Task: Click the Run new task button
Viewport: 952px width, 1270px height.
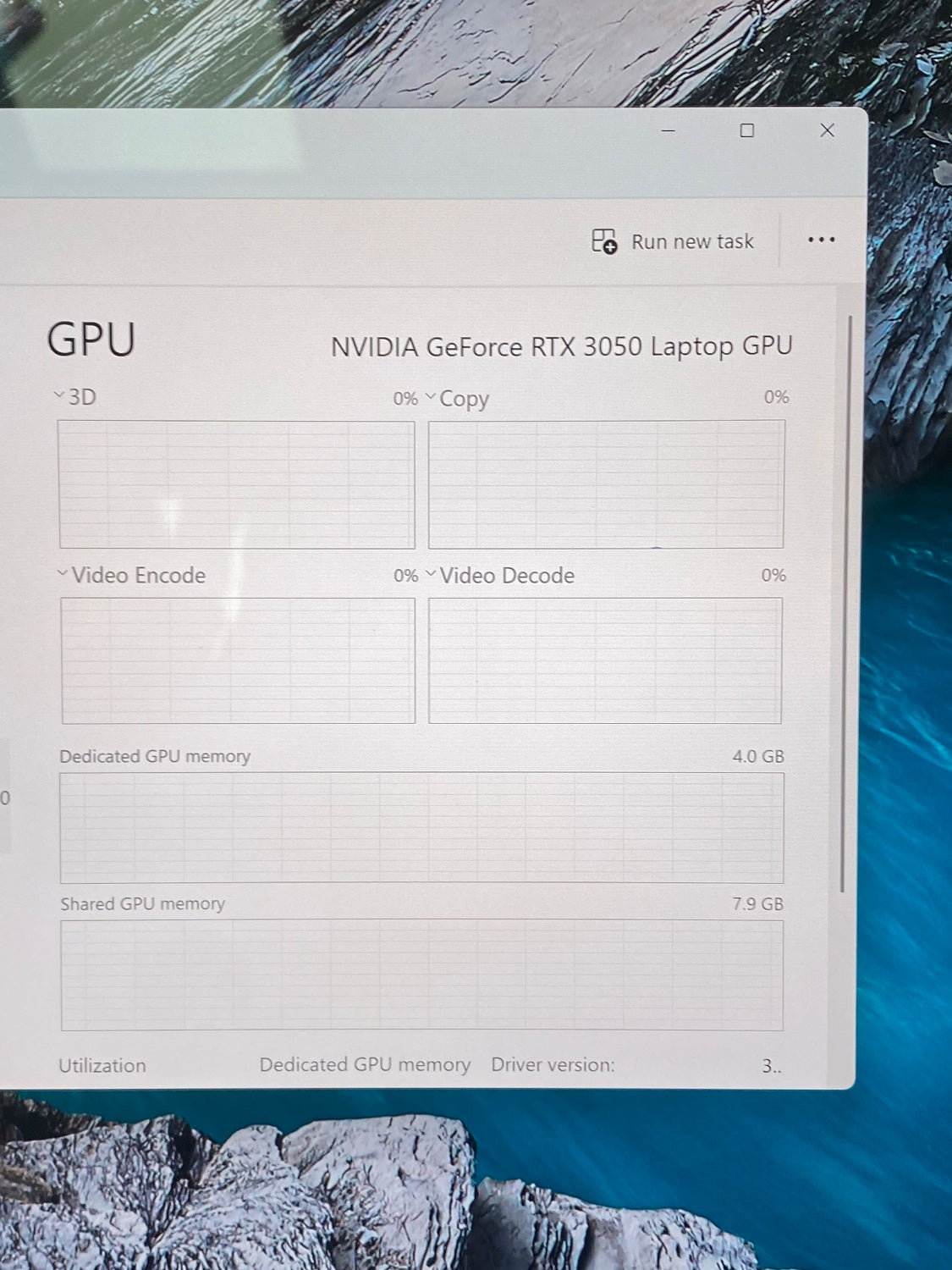Action: (673, 241)
